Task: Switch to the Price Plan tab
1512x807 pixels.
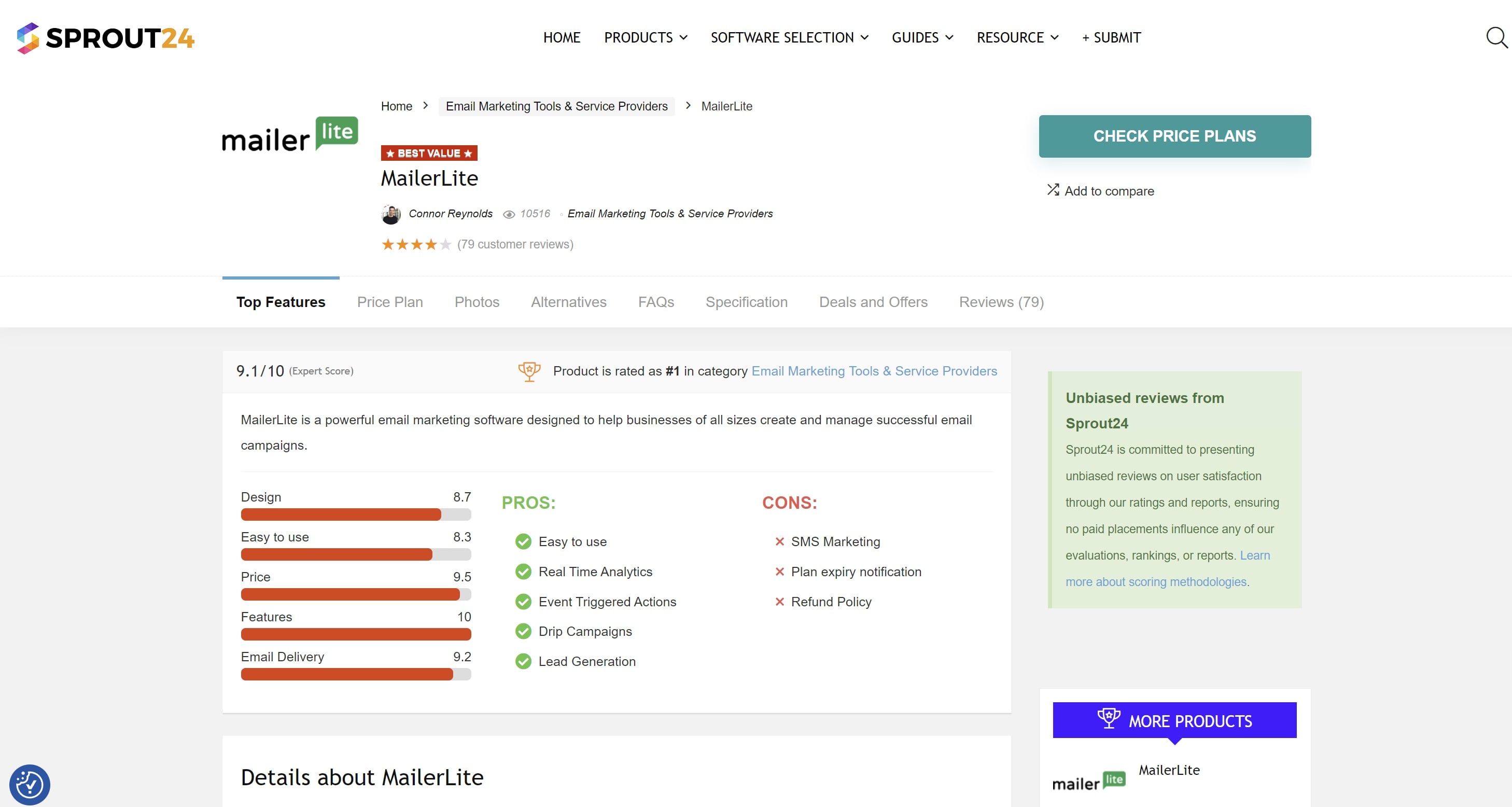Action: click(x=390, y=302)
